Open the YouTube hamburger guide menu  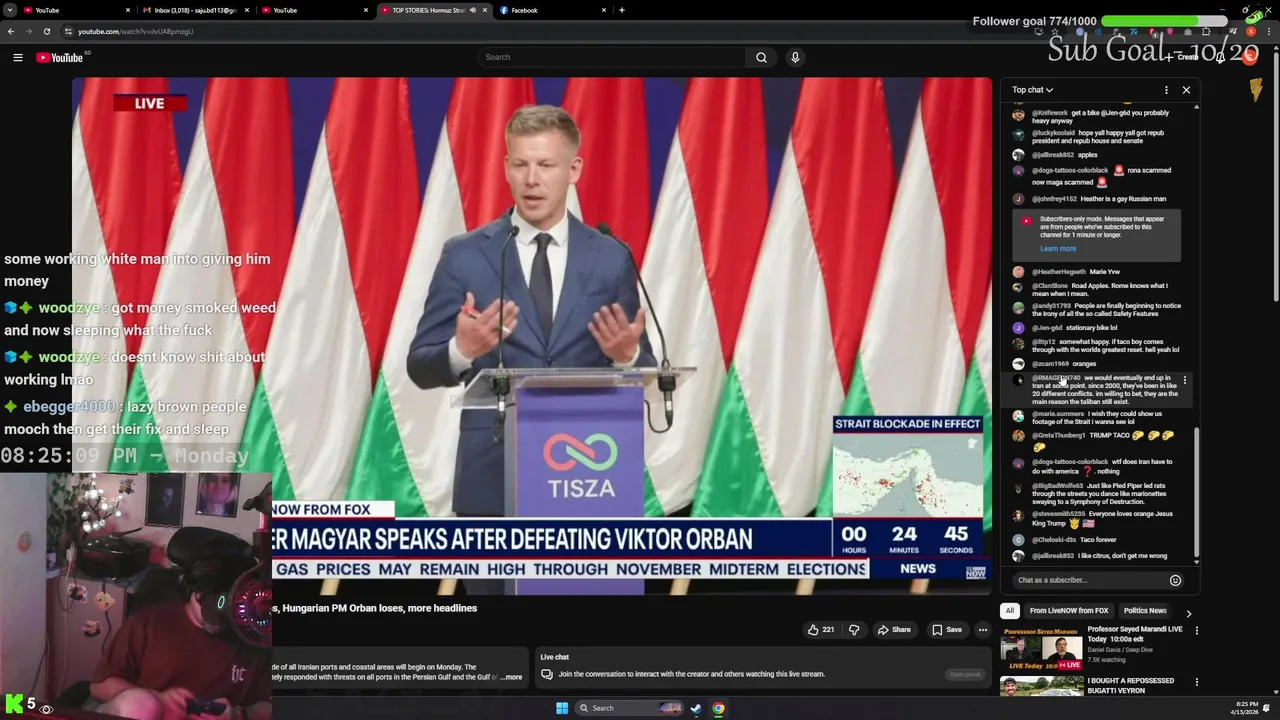coord(17,57)
